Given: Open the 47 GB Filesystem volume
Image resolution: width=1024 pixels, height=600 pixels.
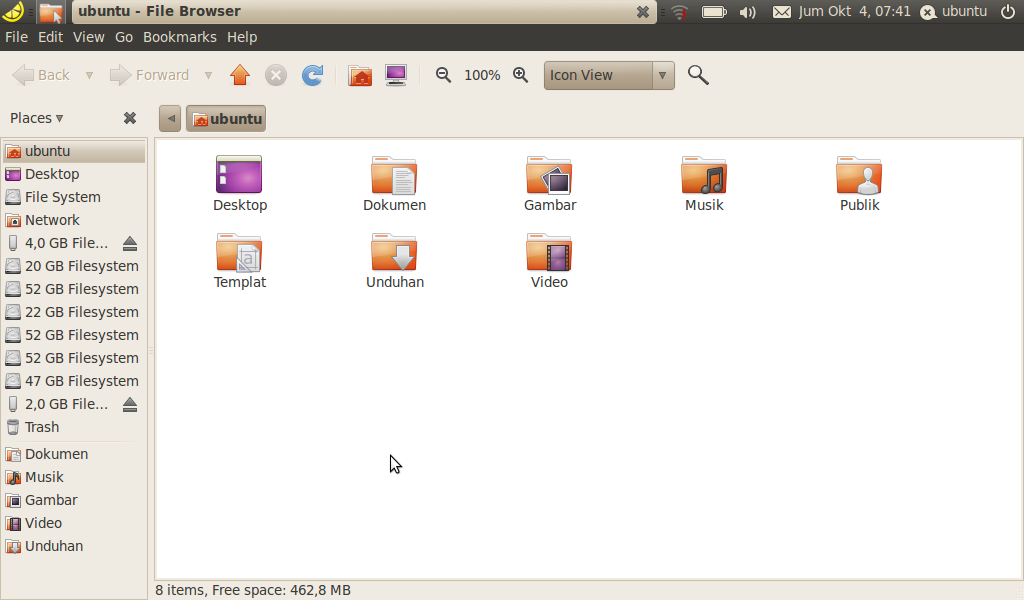Looking at the screenshot, I should pos(74,381).
